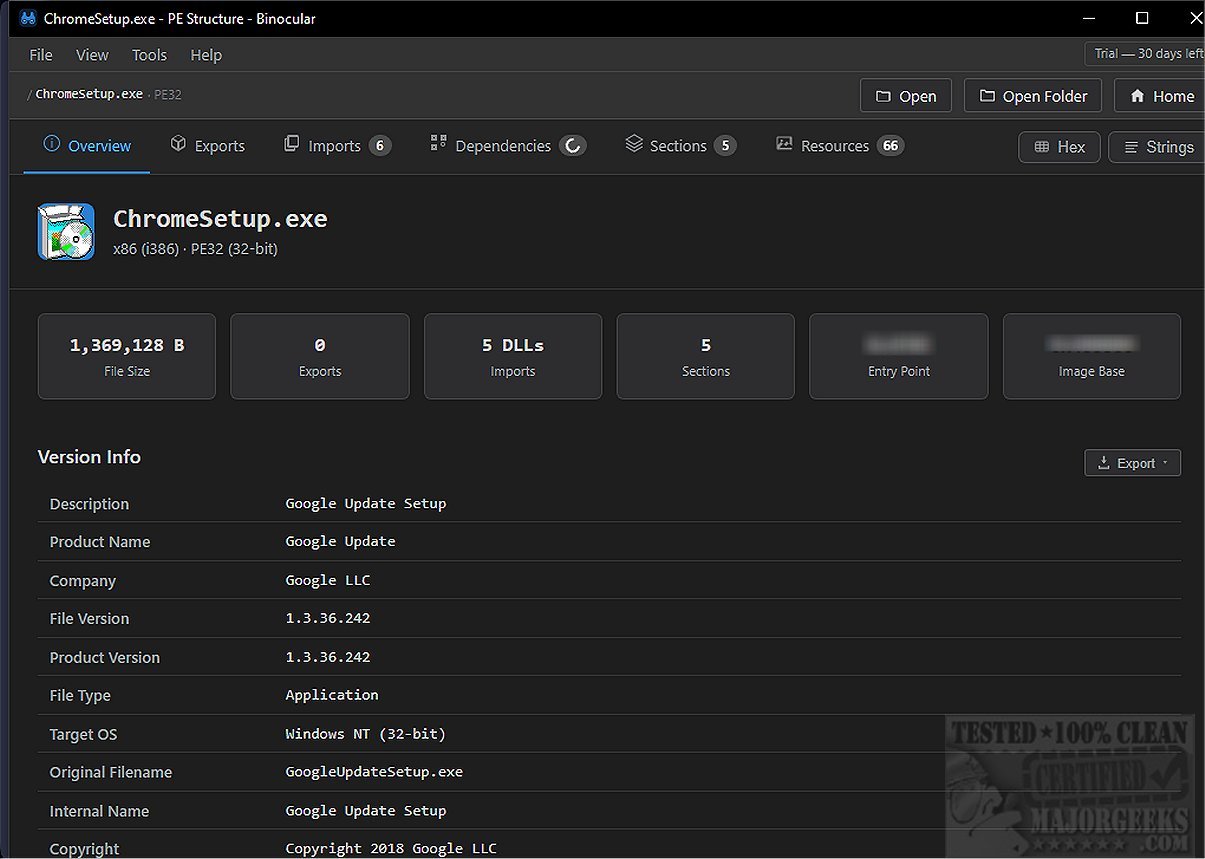Click the Sections layers icon

(x=634, y=144)
